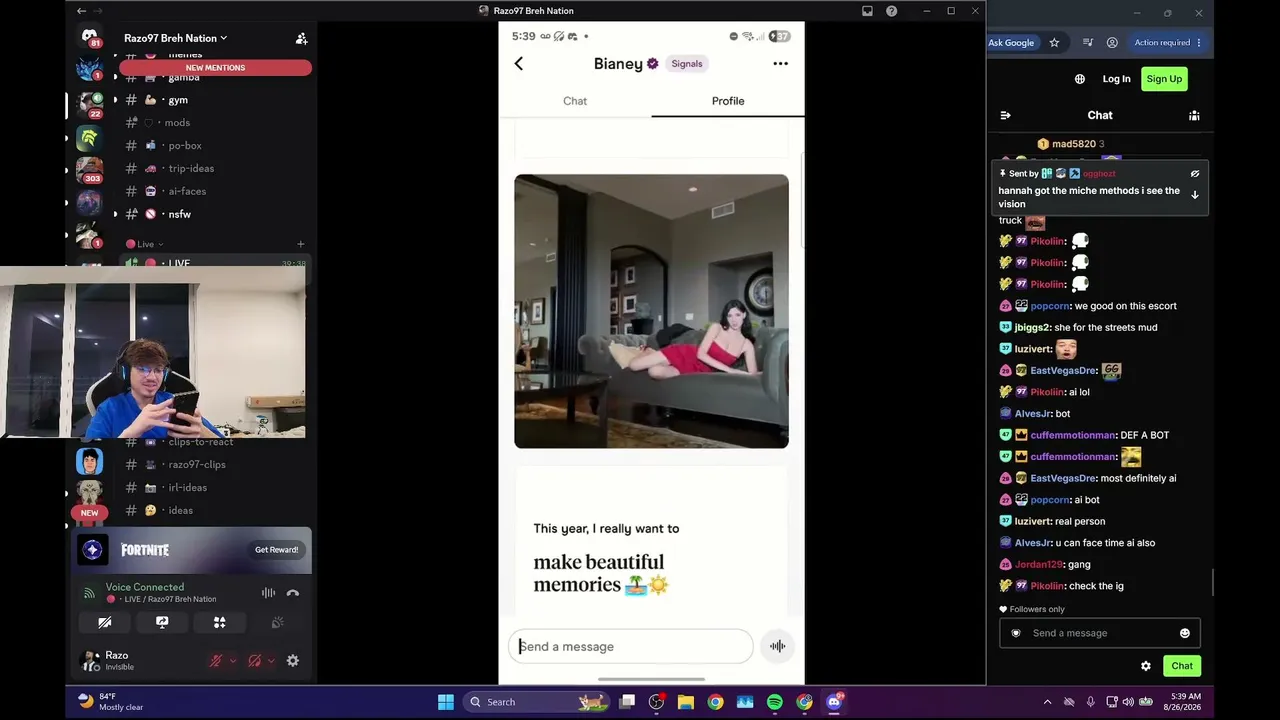Open the Fortnite quest icon
The image size is (1280, 720).
click(93, 550)
